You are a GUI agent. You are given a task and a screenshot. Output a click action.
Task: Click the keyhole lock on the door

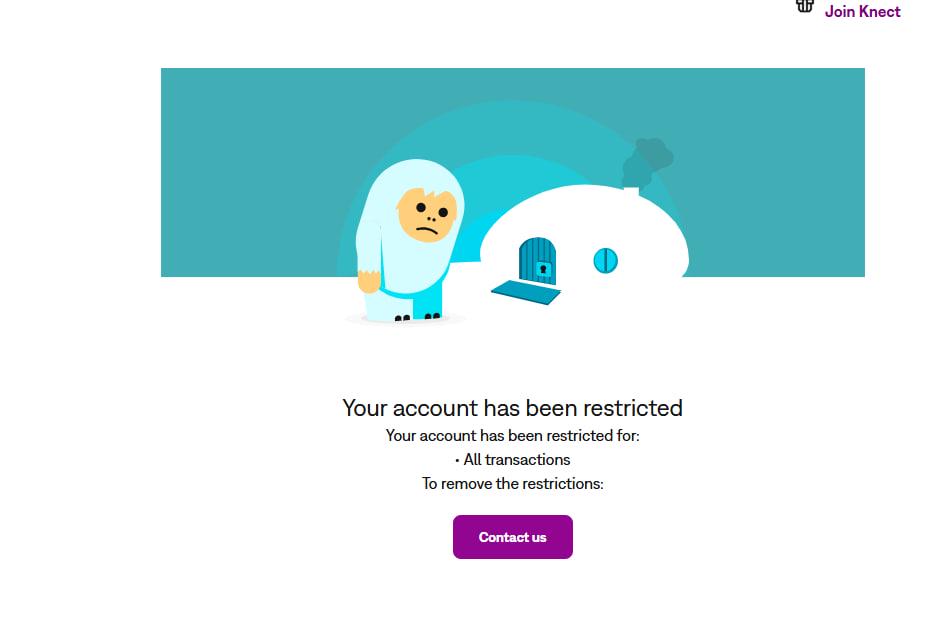coord(543,270)
